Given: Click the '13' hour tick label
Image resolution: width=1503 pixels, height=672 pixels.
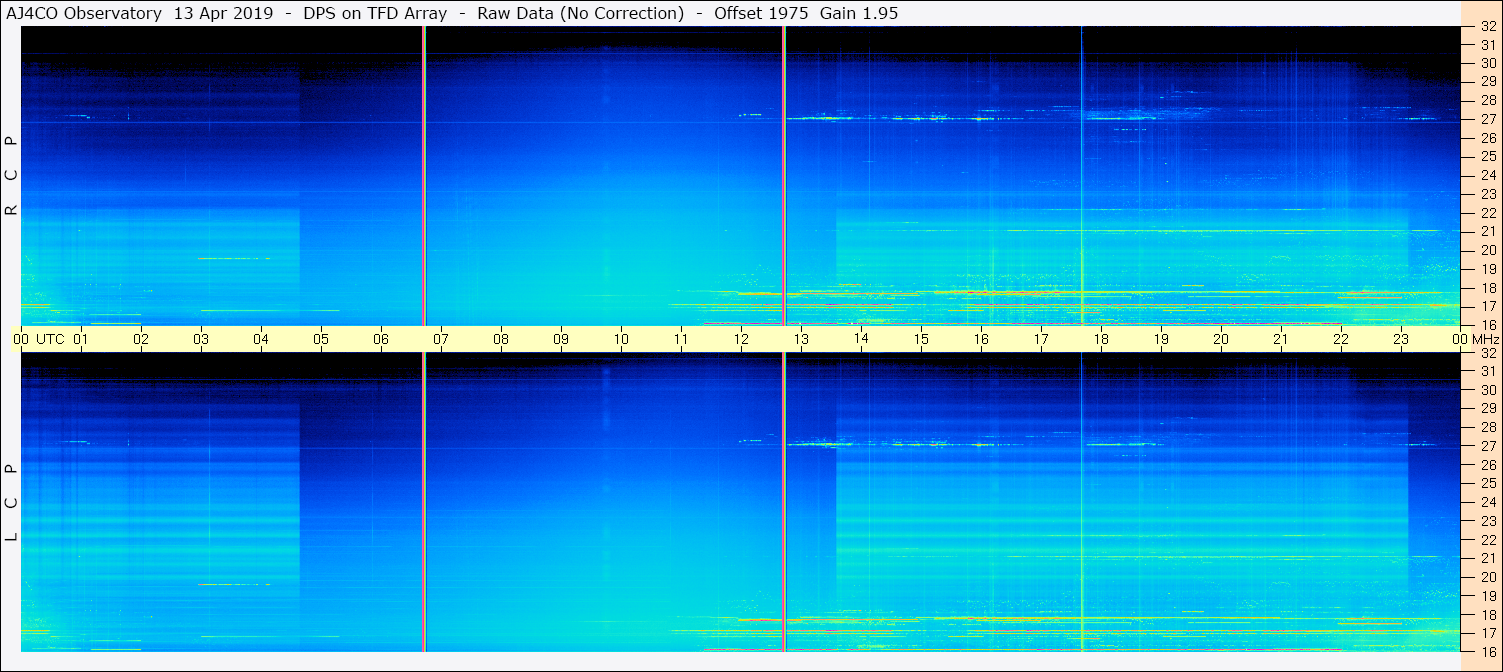Looking at the screenshot, I should [801, 339].
